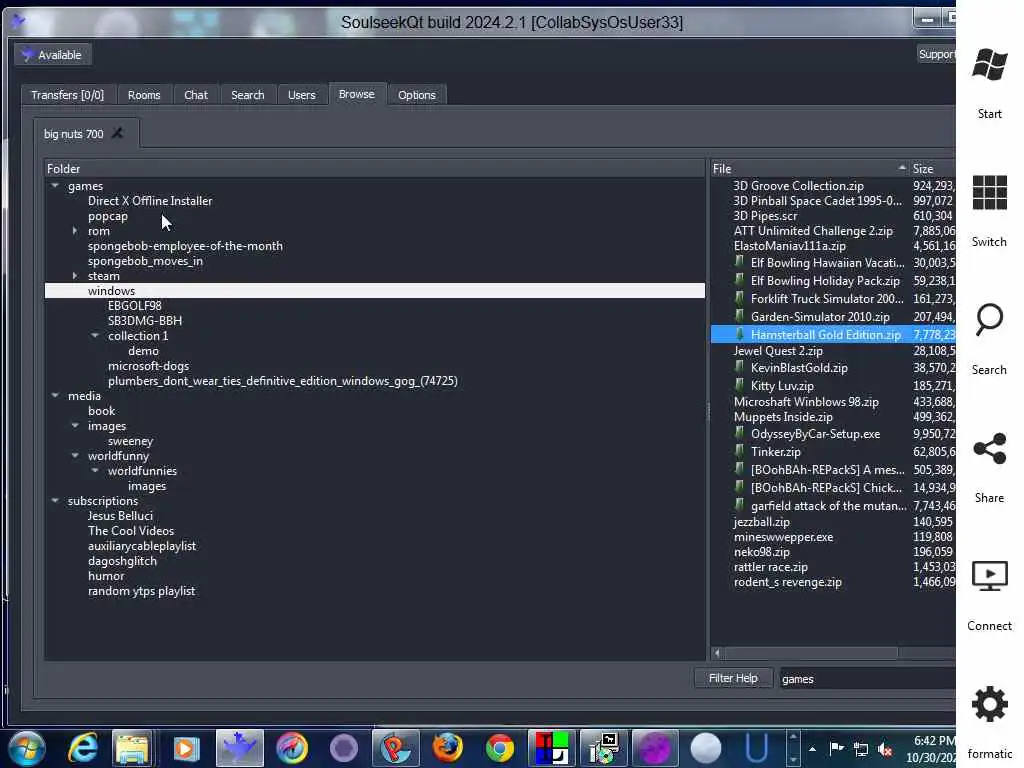The height and width of the screenshot is (768, 1024).
Task: Click the computer and disc installer taskbar icon
Action: 604,748
